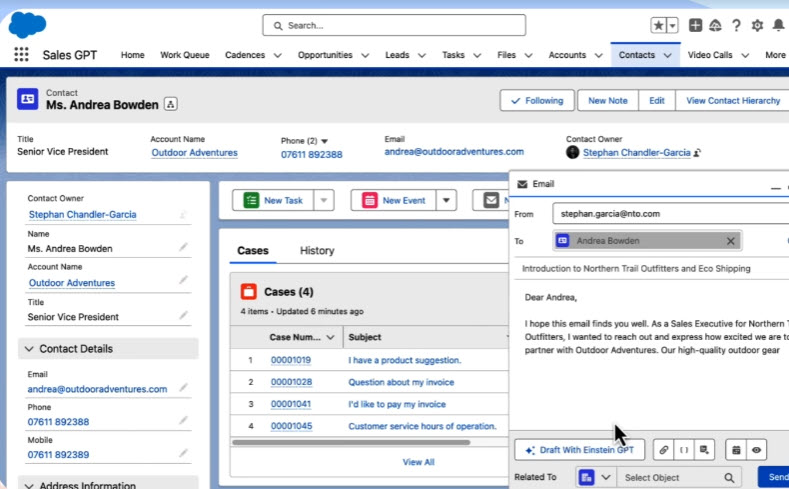
Task: Click the change owner icon next to Stephan Chandler-Garcia
Action: 697,152
